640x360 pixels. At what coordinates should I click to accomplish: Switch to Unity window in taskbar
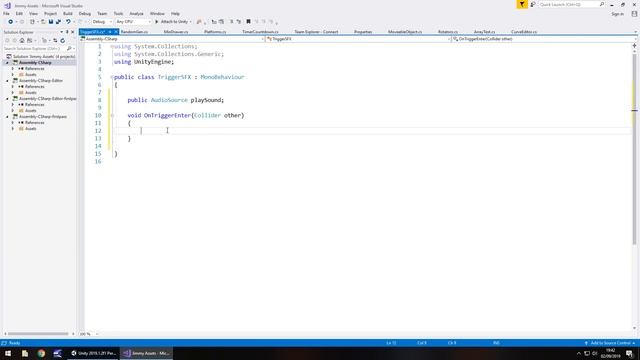click(x=93, y=353)
